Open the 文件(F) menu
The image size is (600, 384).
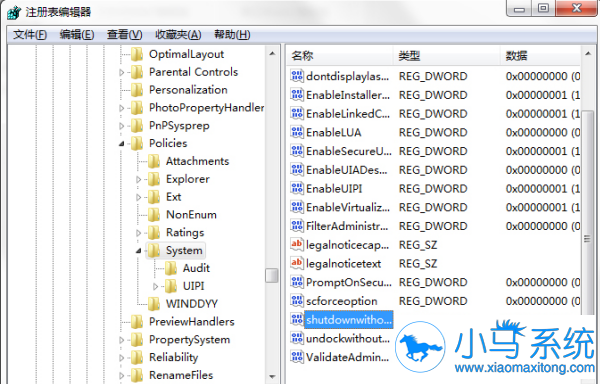[30, 35]
